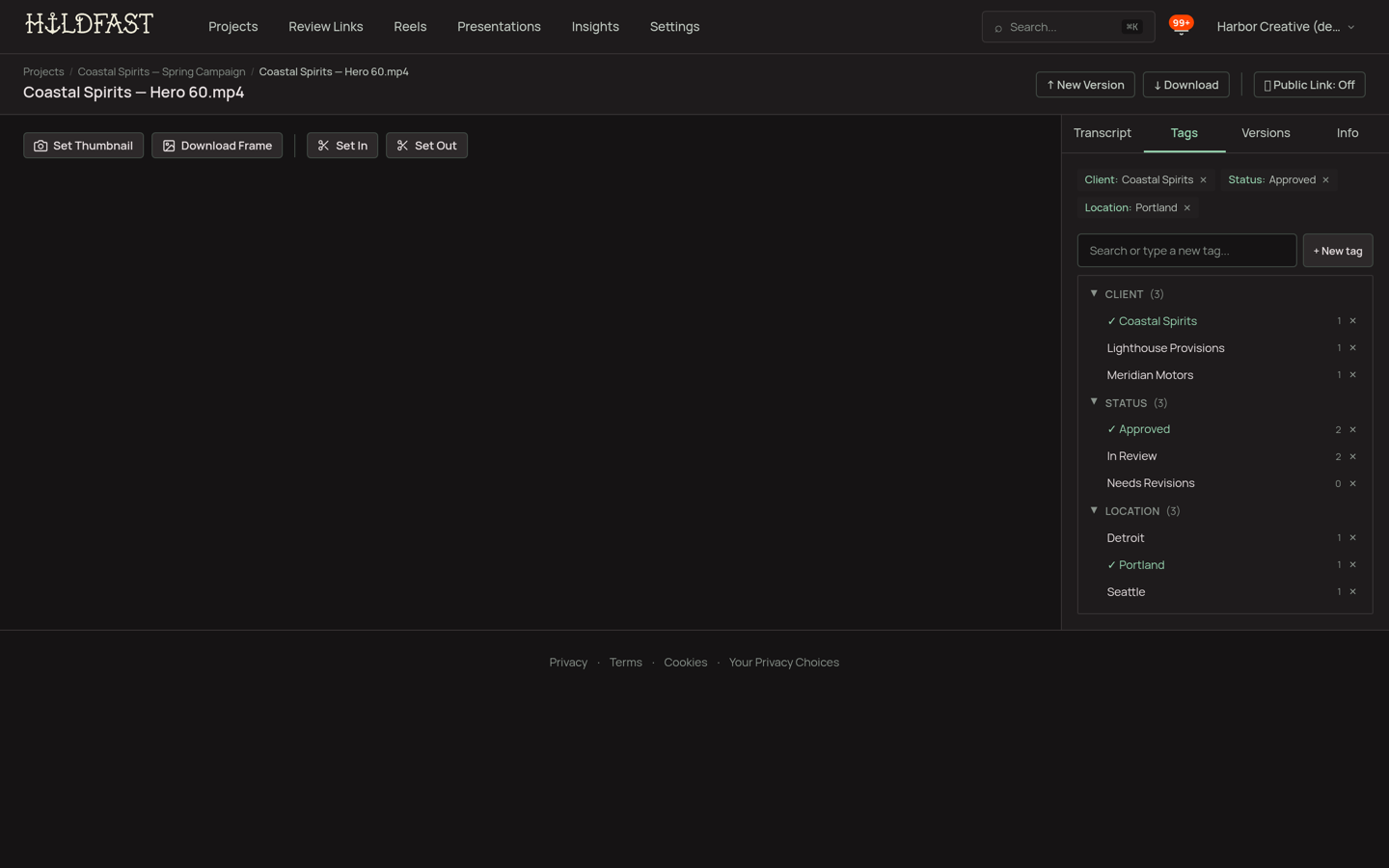
Task: Delete the Portland tag from list
Action: 1352,565
